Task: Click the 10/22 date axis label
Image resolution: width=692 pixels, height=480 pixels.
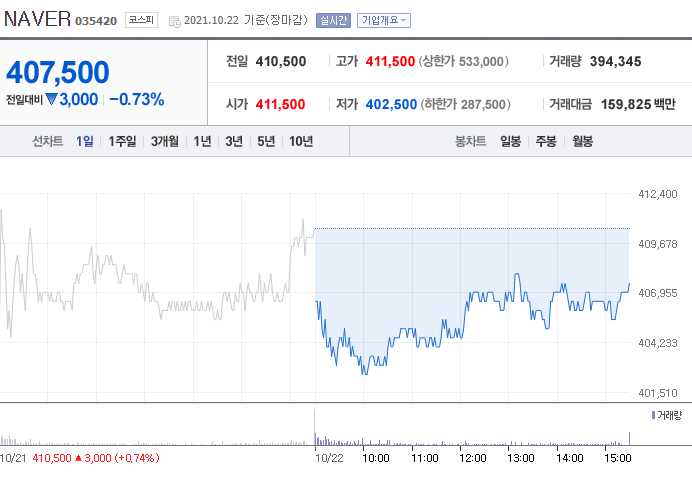Action: tap(329, 458)
